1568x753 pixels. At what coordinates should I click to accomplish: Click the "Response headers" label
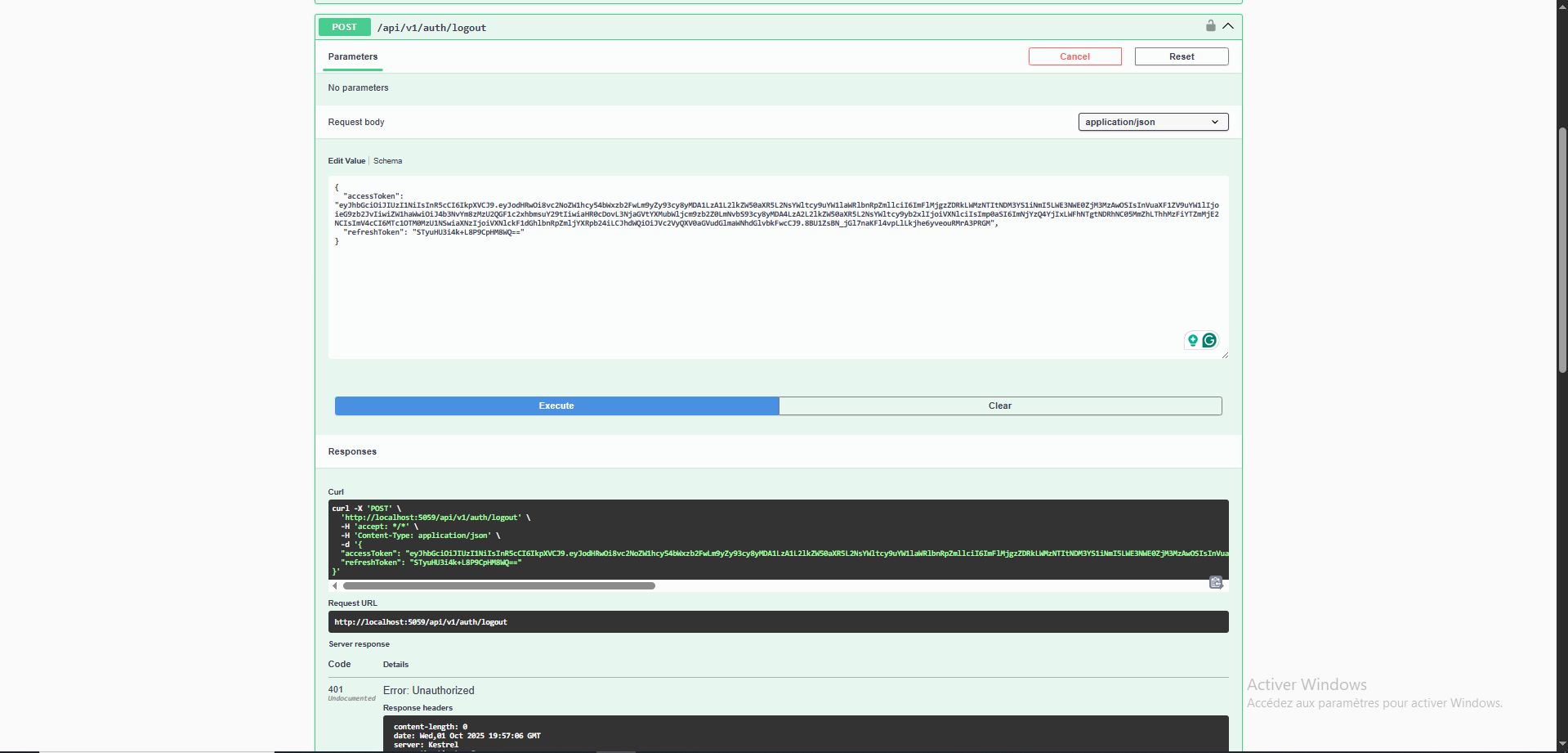pos(418,708)
